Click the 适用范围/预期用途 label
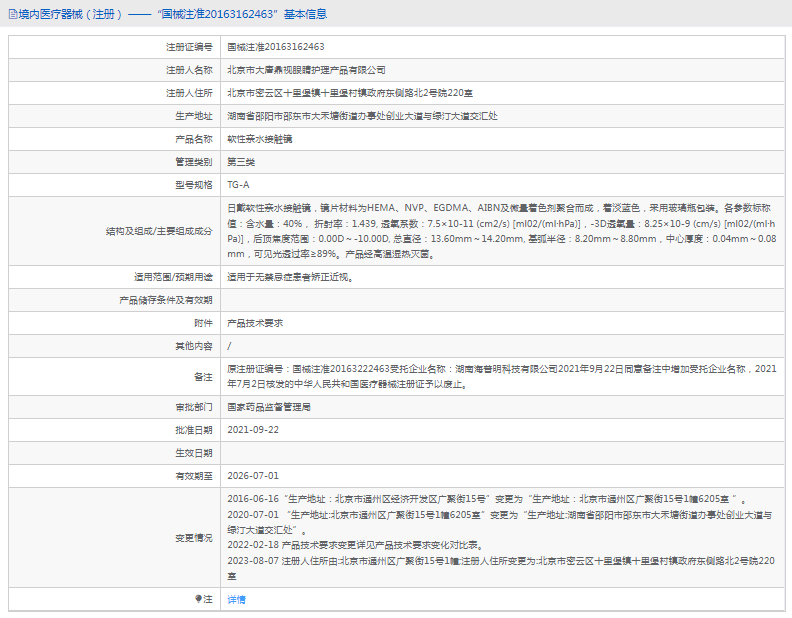The height and width of the screenshot is (618, 792). coord(173,277)
